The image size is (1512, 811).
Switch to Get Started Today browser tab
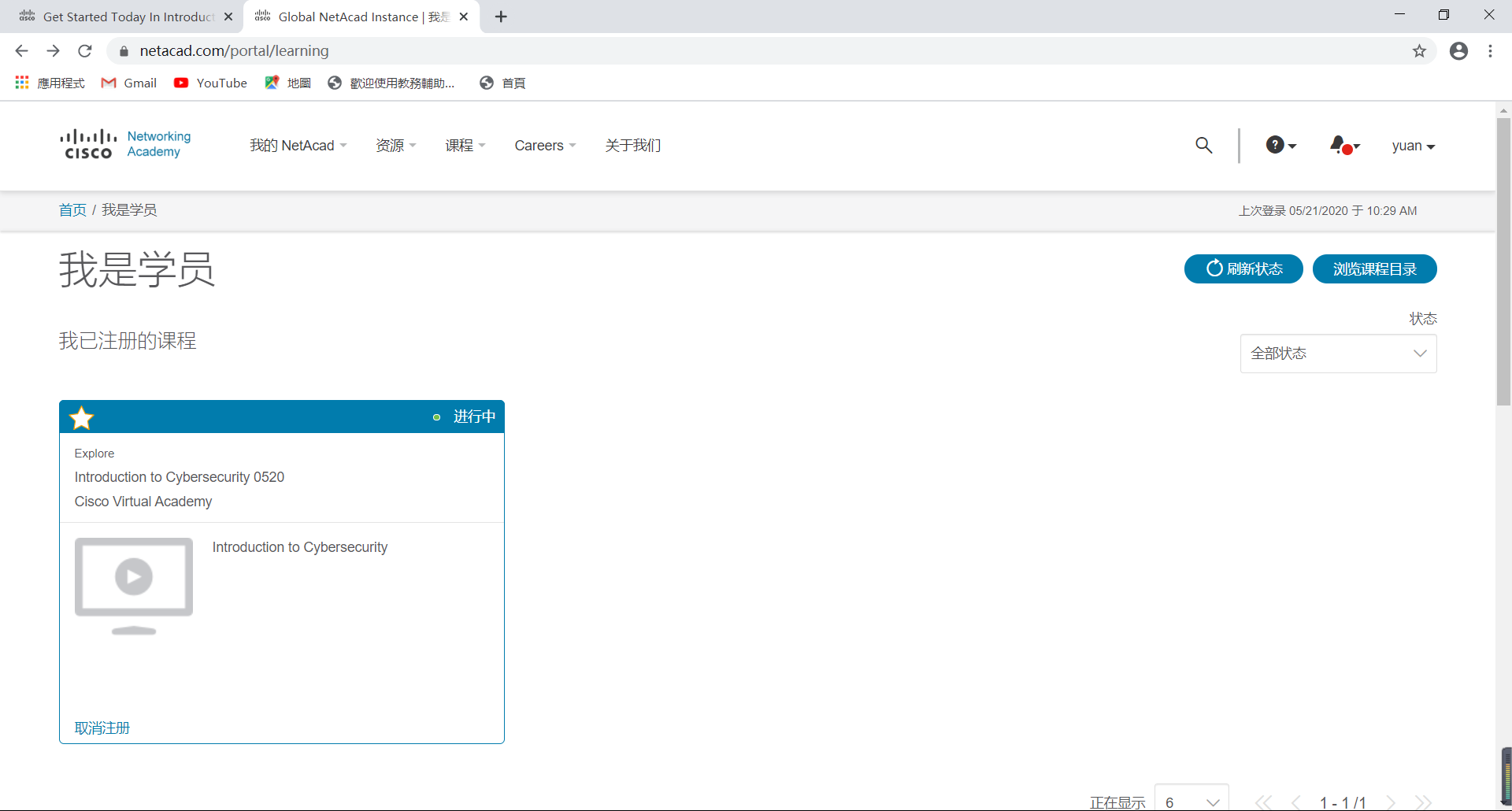[126, 17]
